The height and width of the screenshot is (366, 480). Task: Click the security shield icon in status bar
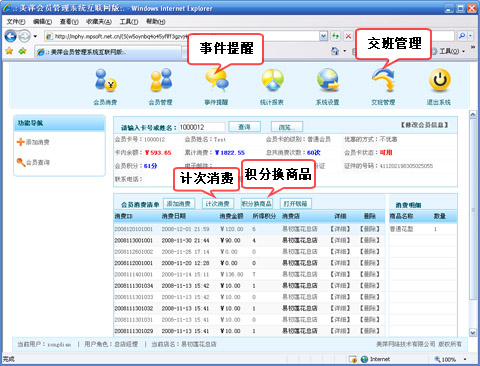coord(352,359)
